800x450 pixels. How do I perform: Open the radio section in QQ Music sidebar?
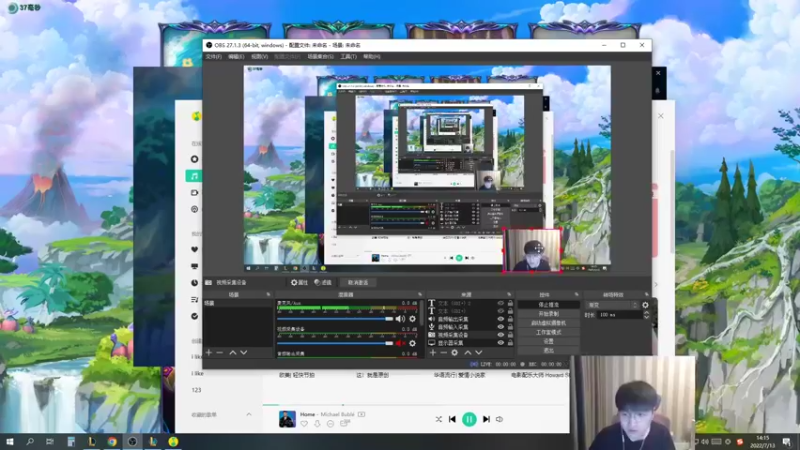(194, 209)
